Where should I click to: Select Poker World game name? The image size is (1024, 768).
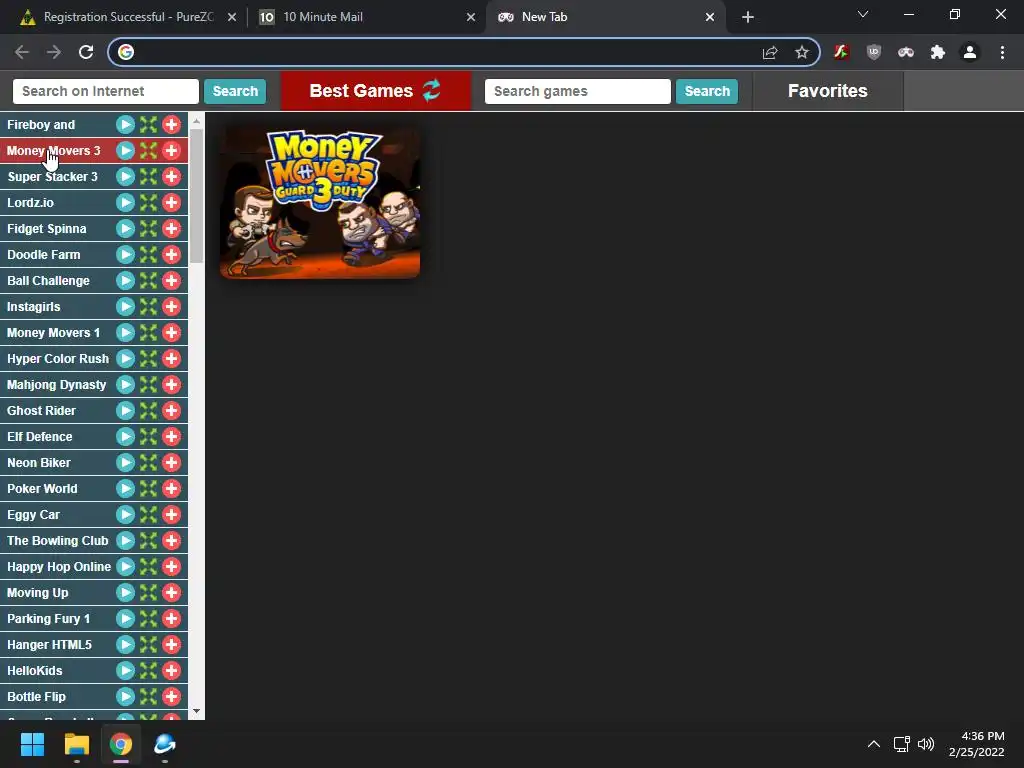pyautogui.click(x=42, y=488)
